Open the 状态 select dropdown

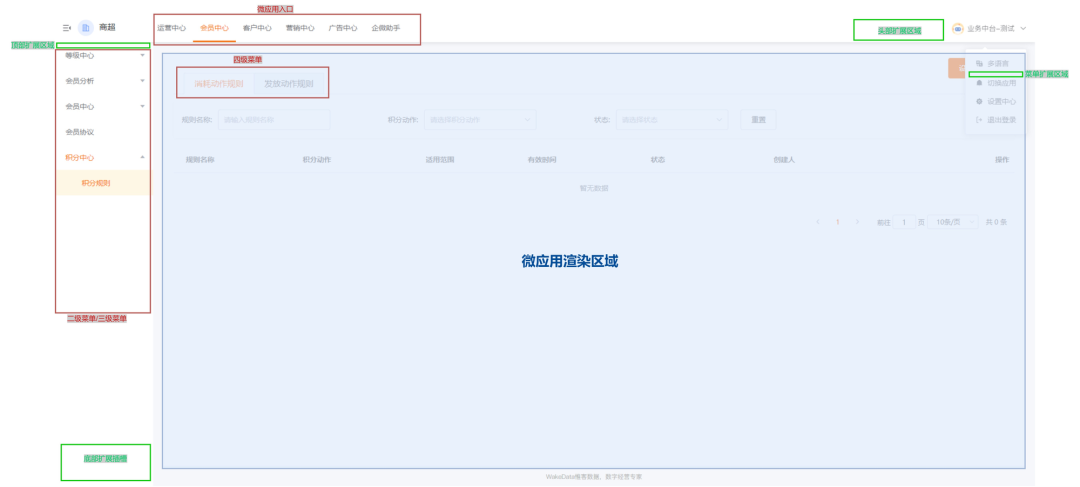coord(672,119)
